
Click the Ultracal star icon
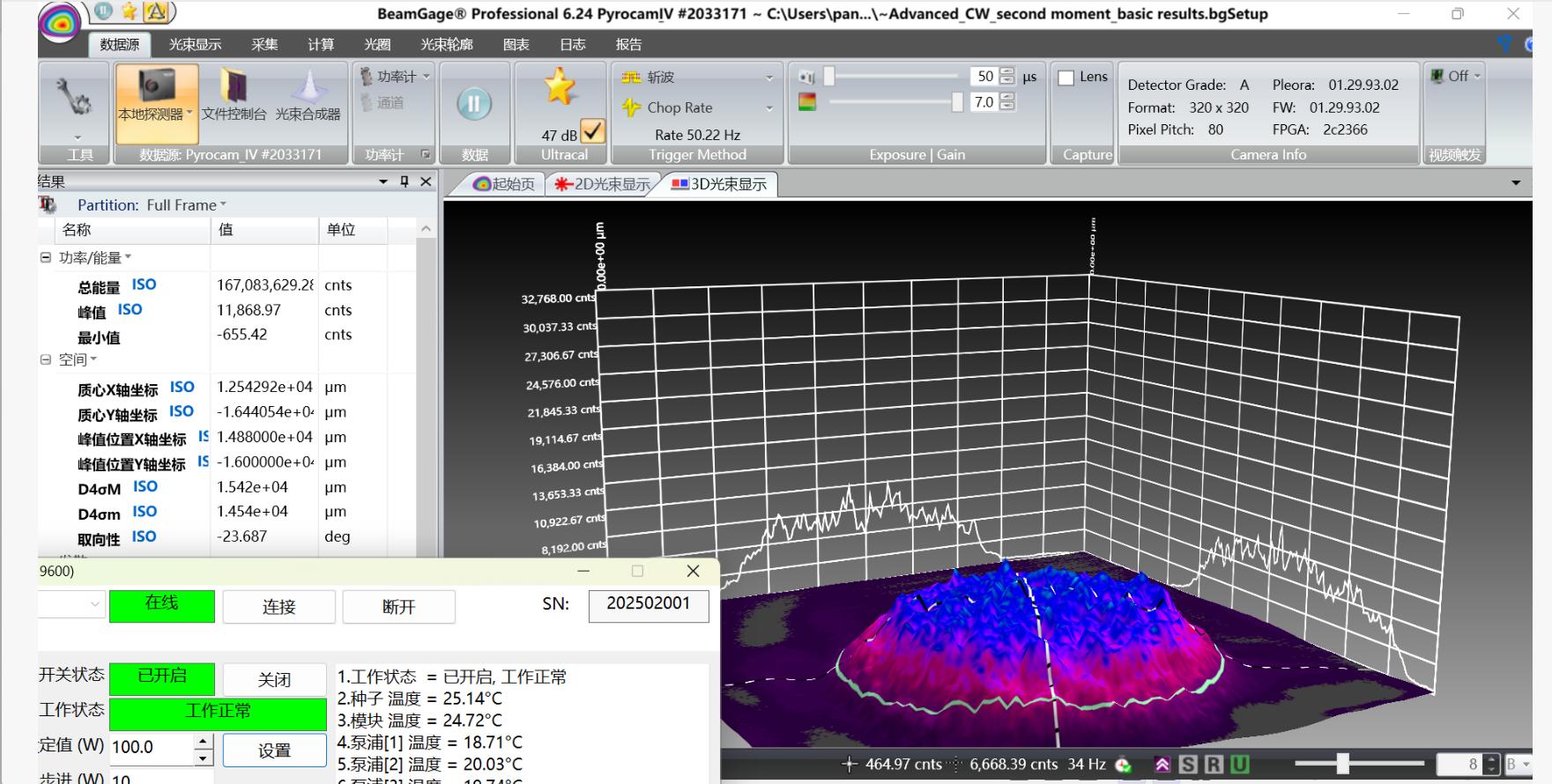point(560,87)
